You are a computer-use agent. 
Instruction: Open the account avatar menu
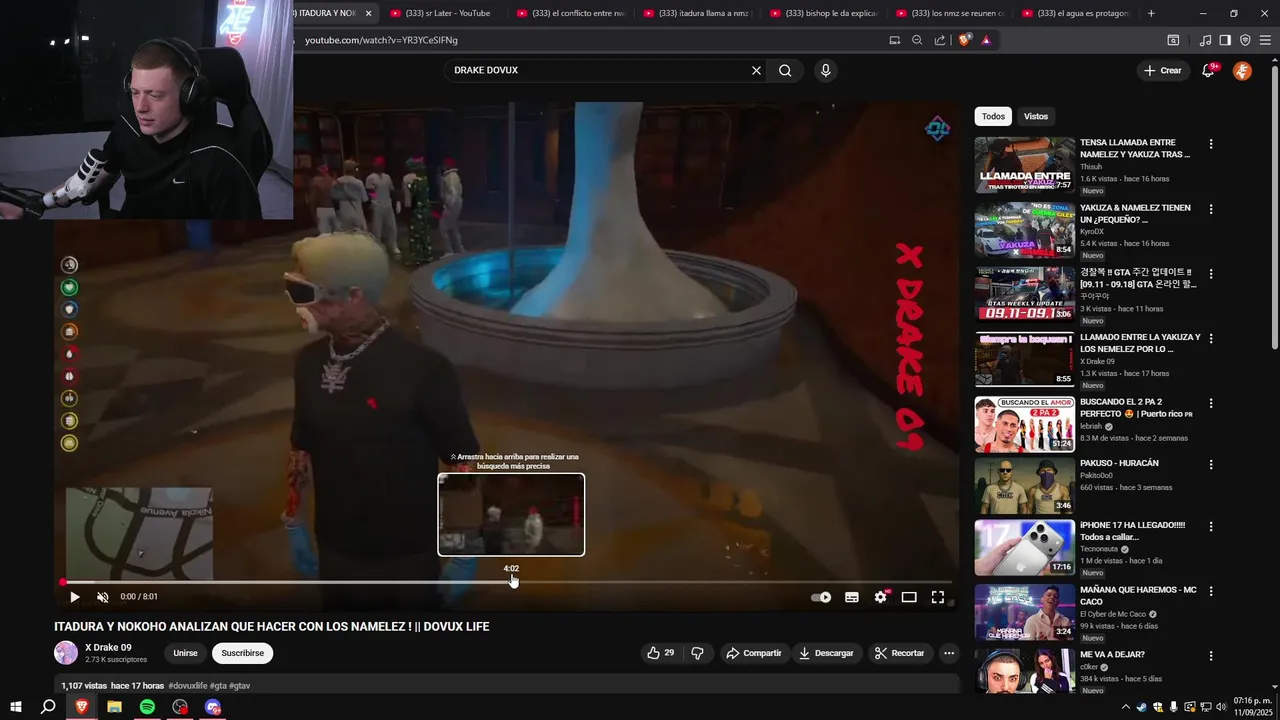coord(1242,70)
